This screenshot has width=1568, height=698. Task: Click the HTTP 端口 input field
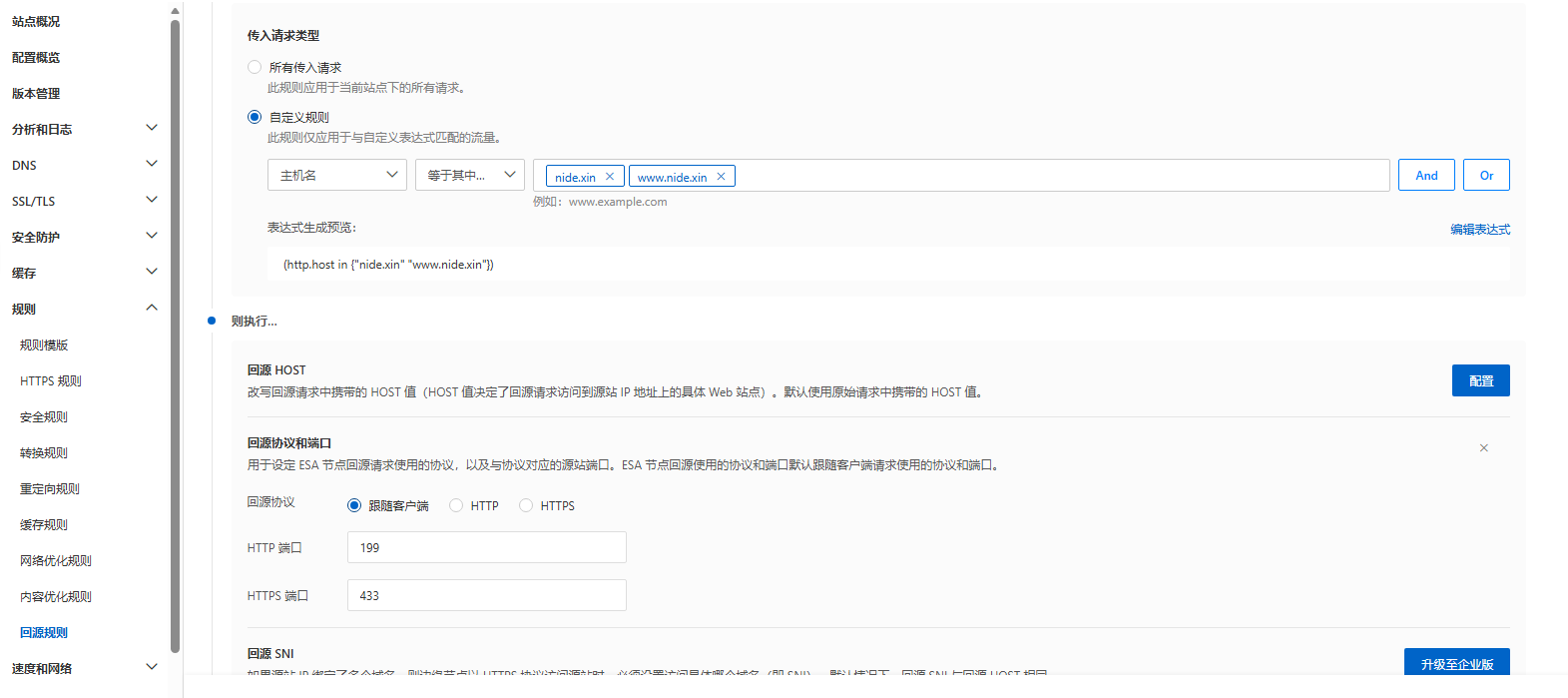pyautogui.click(x=486, y=547)
